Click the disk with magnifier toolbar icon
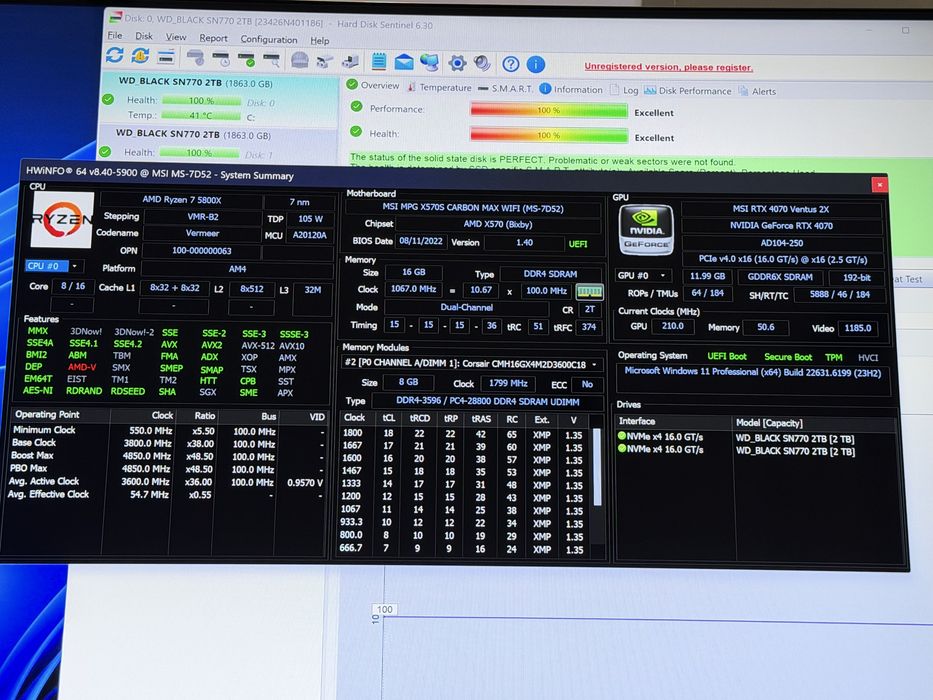Image resolution: width=933 pixels, height=700 pixels. 271,60
